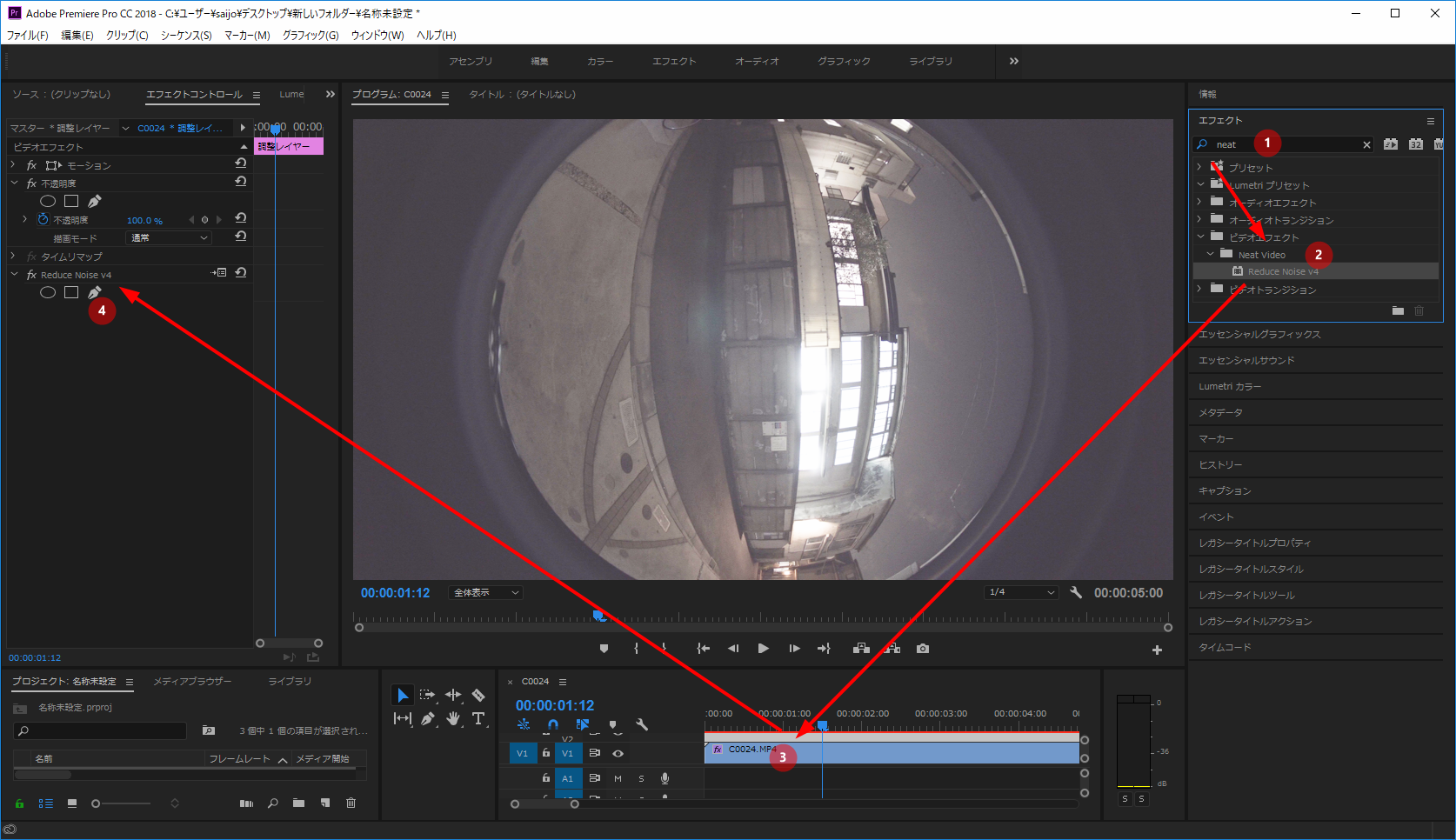Click free draw bezier pen under Reduce Noise v4
Screen dimensions: 1456x840
click(x=95, y=292)
